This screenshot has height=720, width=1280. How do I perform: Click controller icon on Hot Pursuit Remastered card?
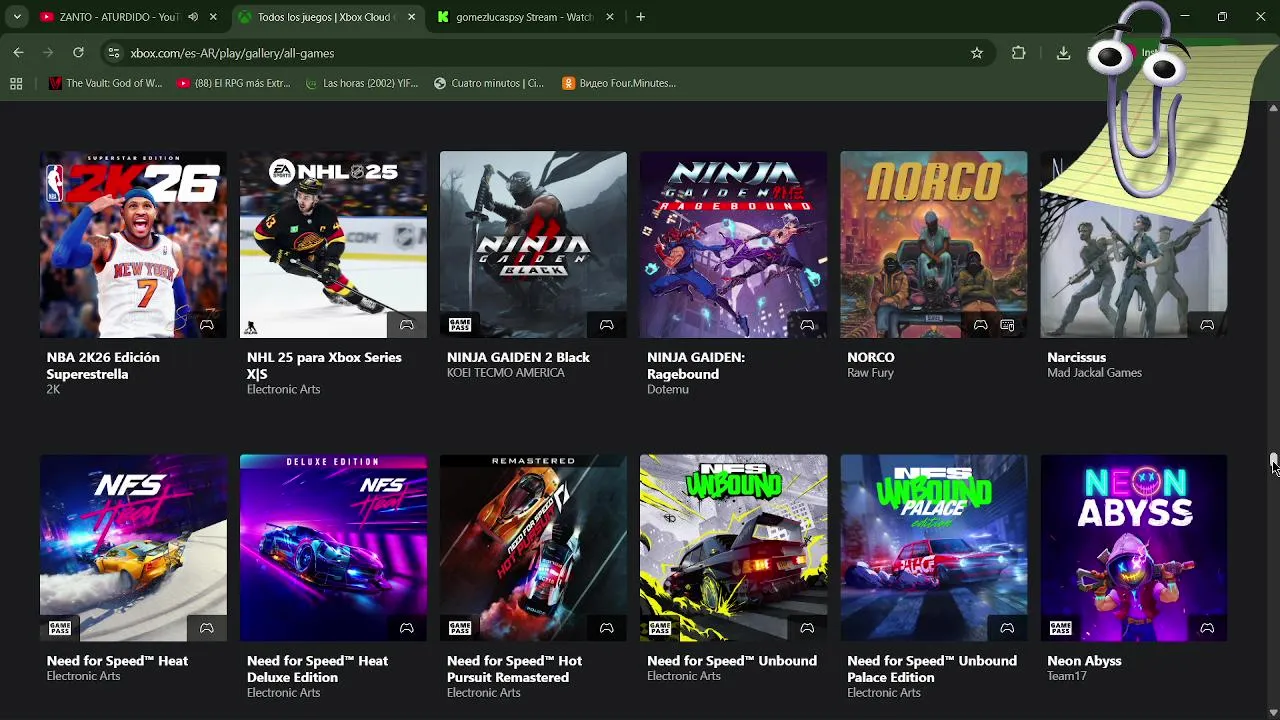tap(607, 628)
